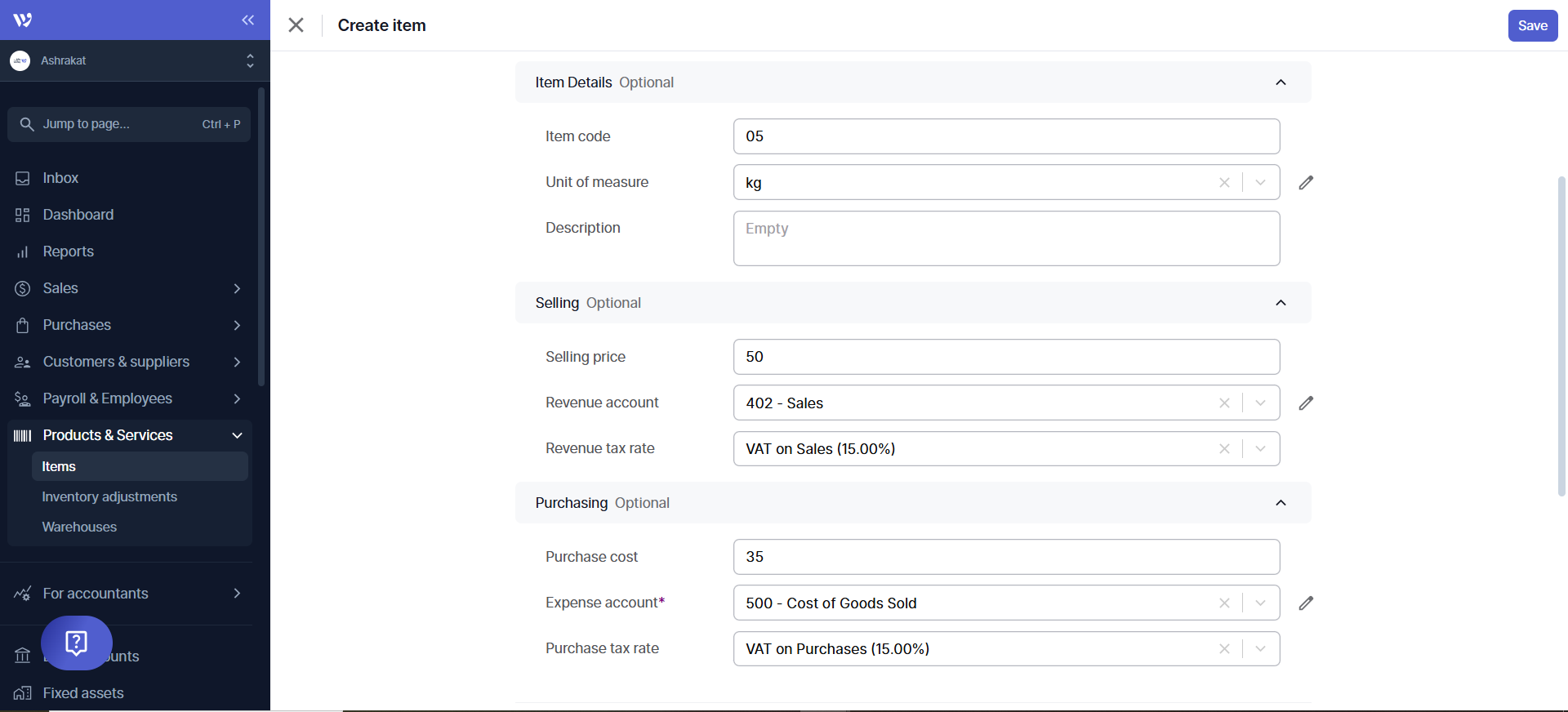This screenshot has height=712, width=1568.
Task: Go to Warehouses page
Action: pos(79,527)
